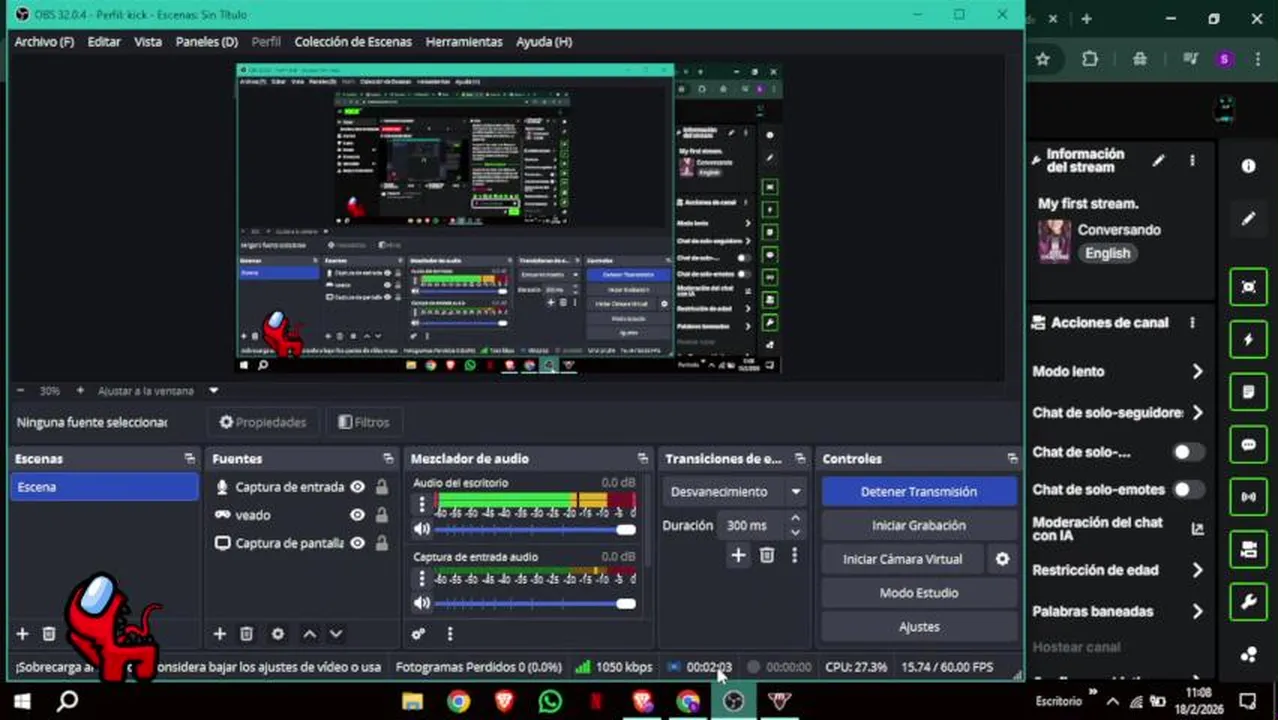Show hidden icons in the system tray

[1112, 701]
